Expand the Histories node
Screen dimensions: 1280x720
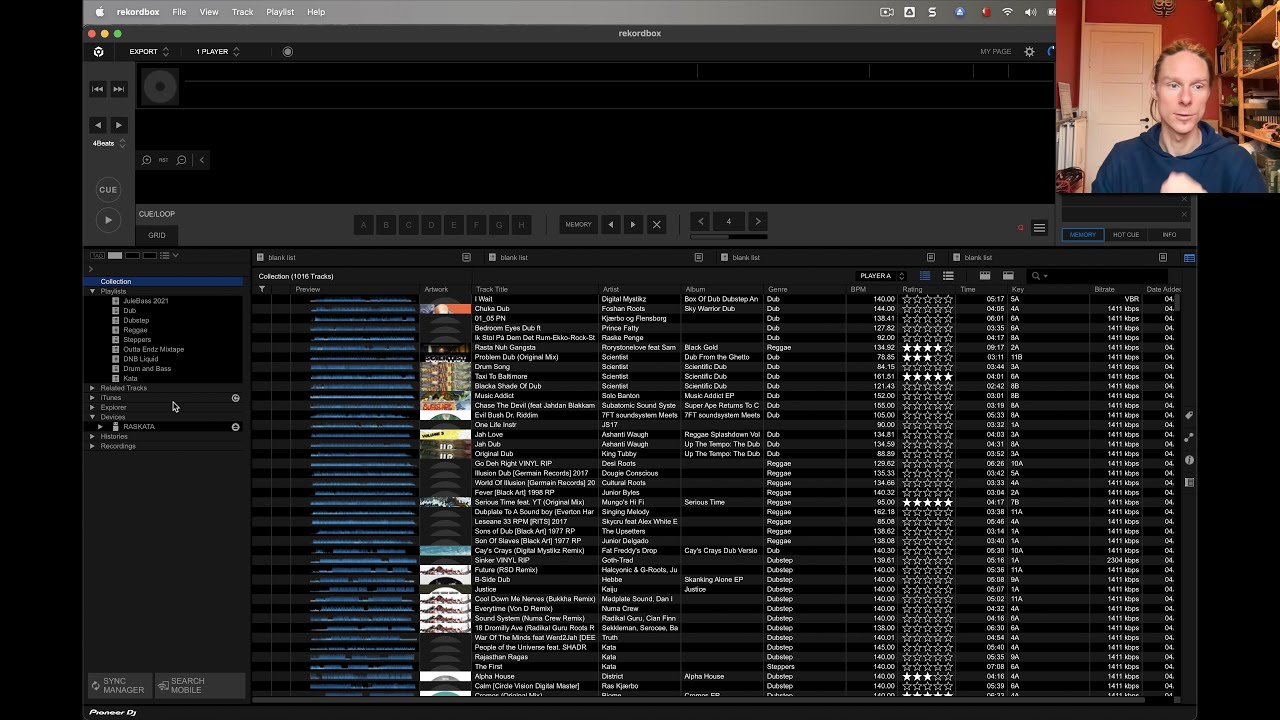pyautogui.click(x=92, y=437)
